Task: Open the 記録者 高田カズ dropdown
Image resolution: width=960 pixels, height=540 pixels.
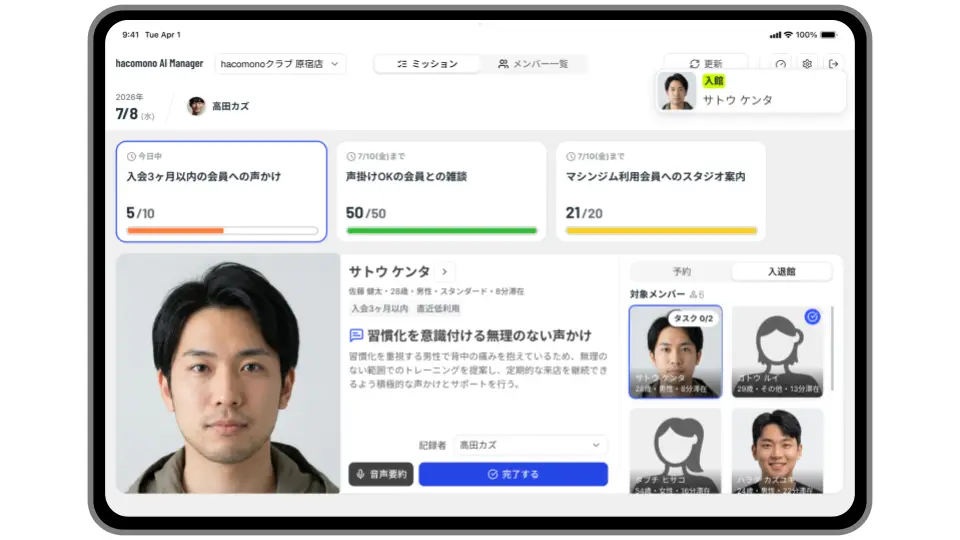Action: pyautogui.click(x=530, y=445)
